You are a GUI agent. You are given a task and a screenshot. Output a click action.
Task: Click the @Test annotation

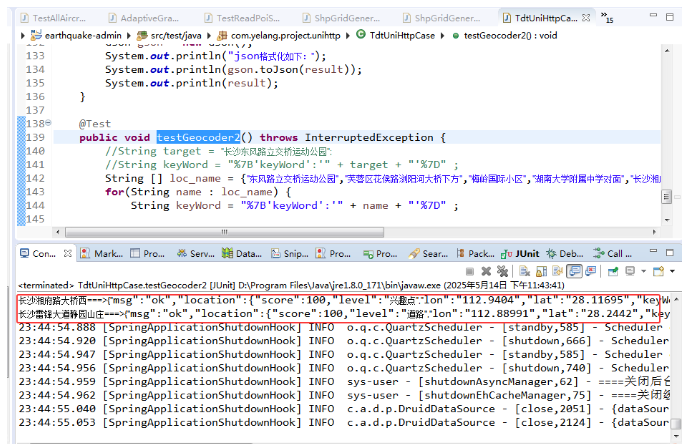[x=95, y=124]
